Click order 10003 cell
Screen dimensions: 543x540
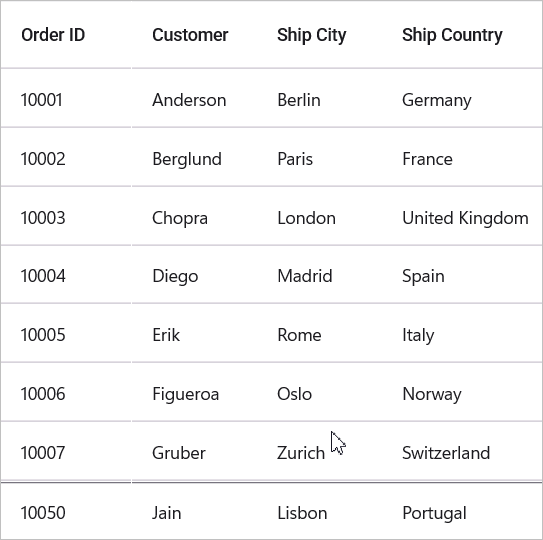(x=66, y=216)
